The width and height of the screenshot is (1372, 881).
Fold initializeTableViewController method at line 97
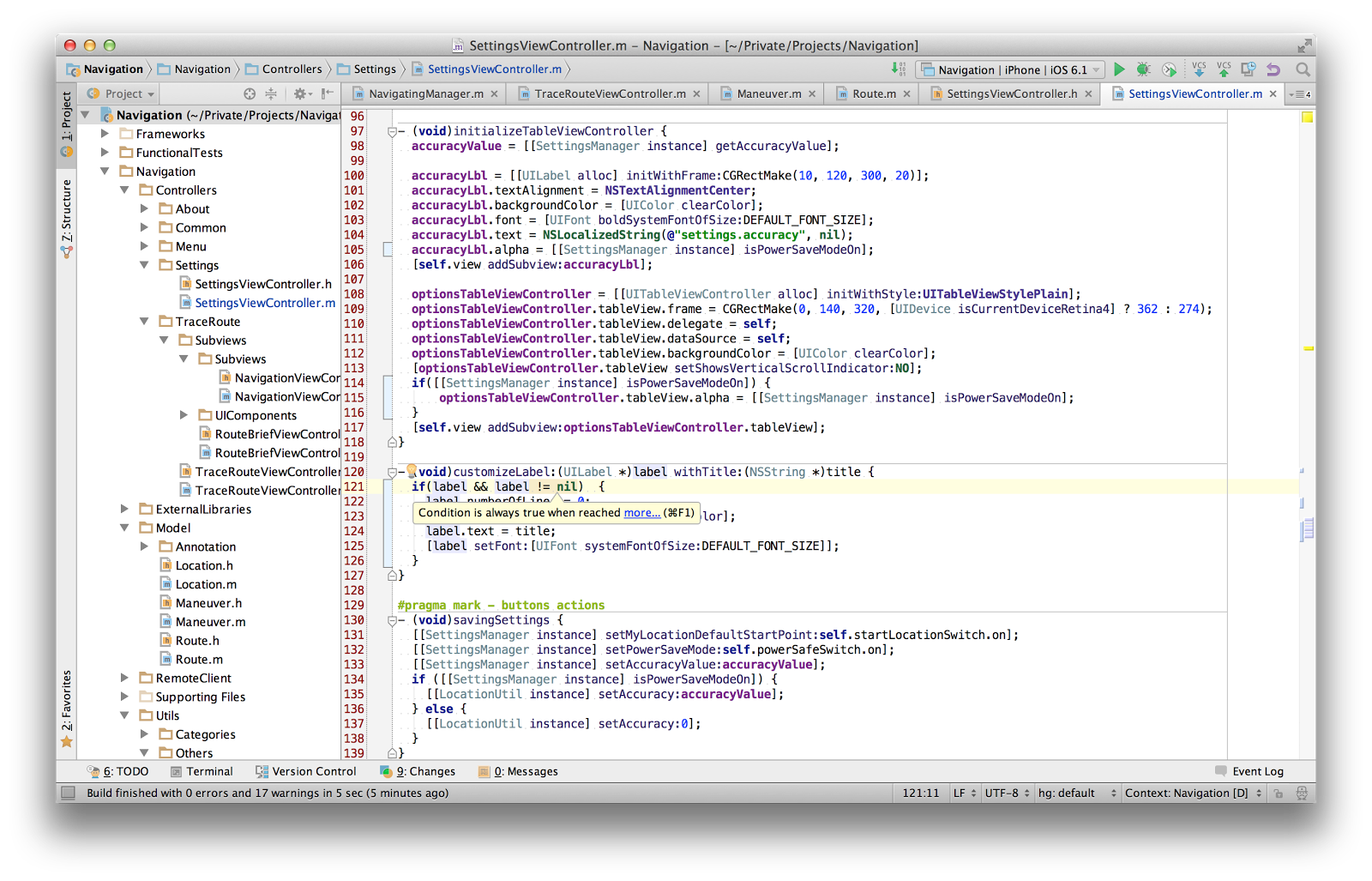pos(392,131)
